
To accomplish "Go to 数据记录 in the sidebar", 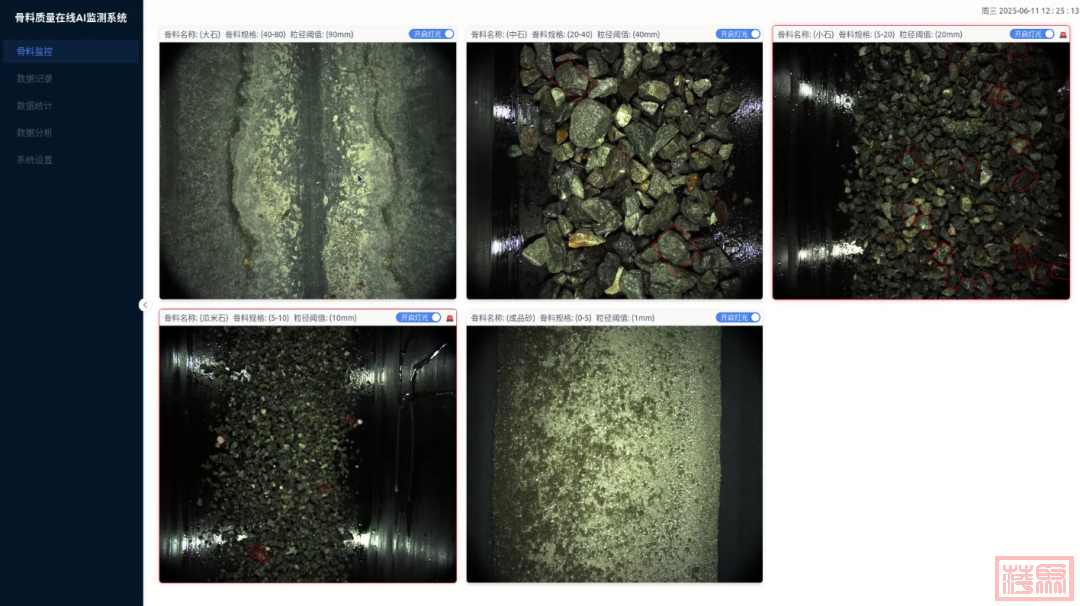I will [x=35, y=78].
